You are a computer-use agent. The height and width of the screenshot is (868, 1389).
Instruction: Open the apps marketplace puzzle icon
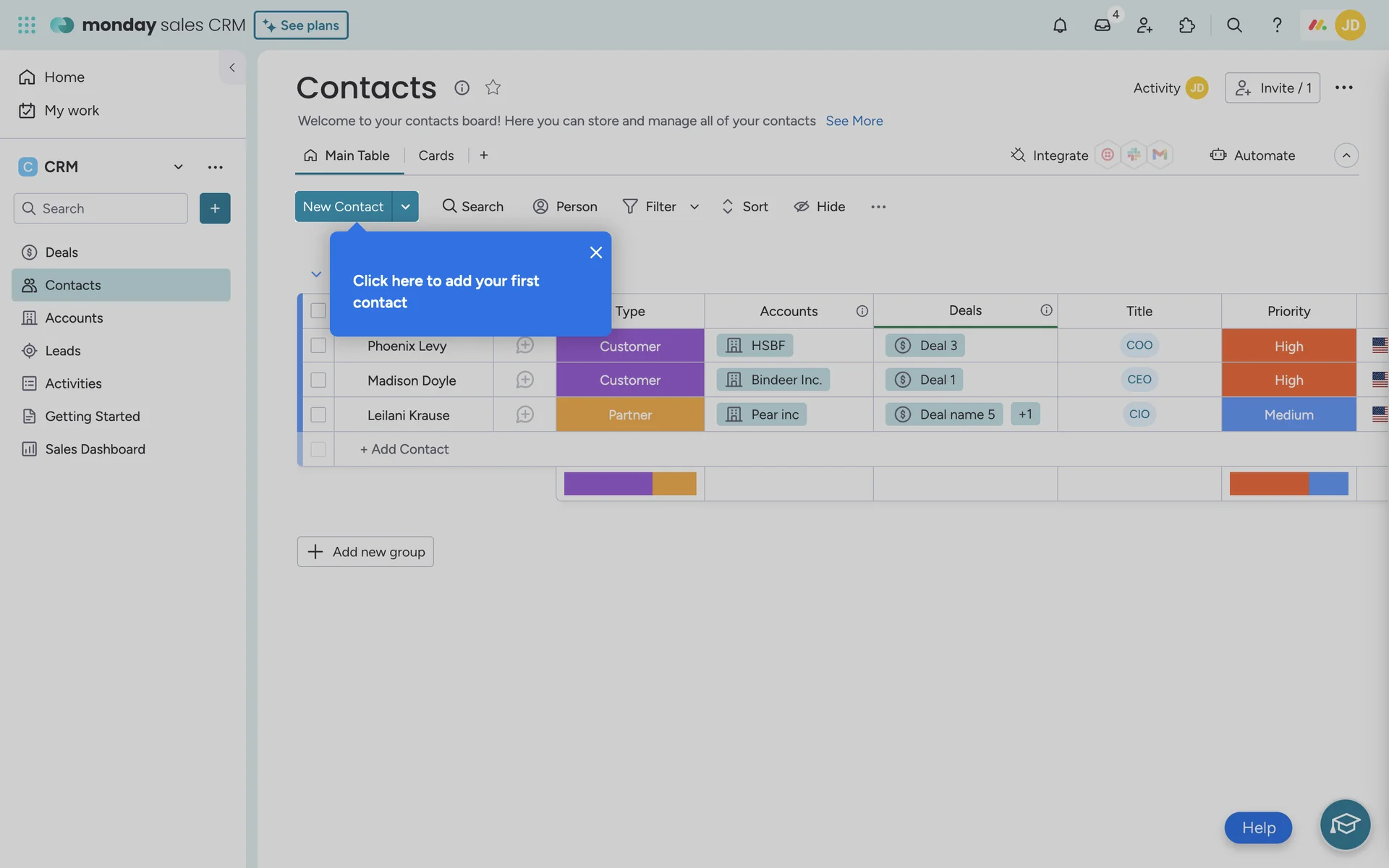pyautogui.click(x=1187, y=25)
